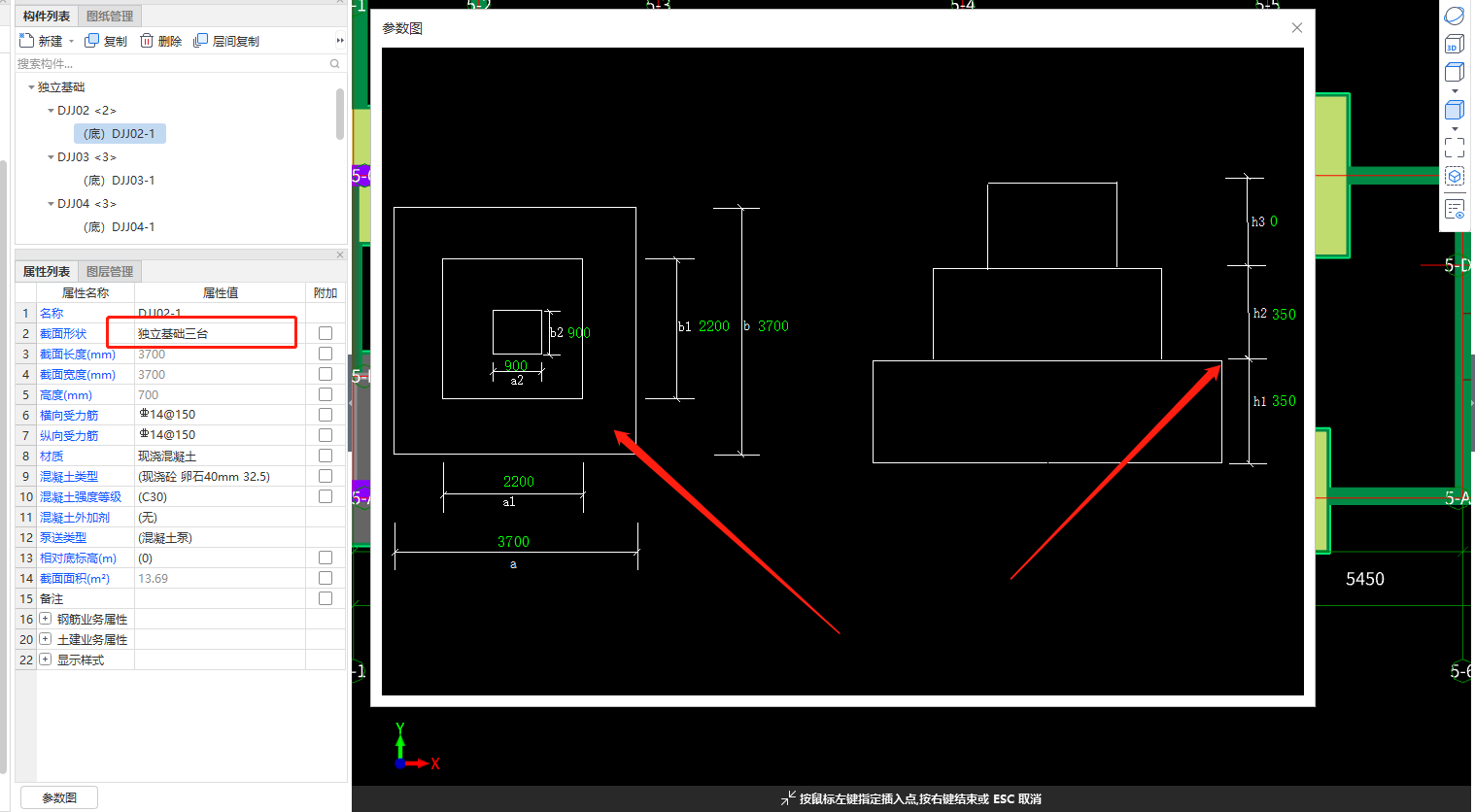Collapse the DJJ02 <2> tree node
The image size is (1475, 812).
coord(51,111)
